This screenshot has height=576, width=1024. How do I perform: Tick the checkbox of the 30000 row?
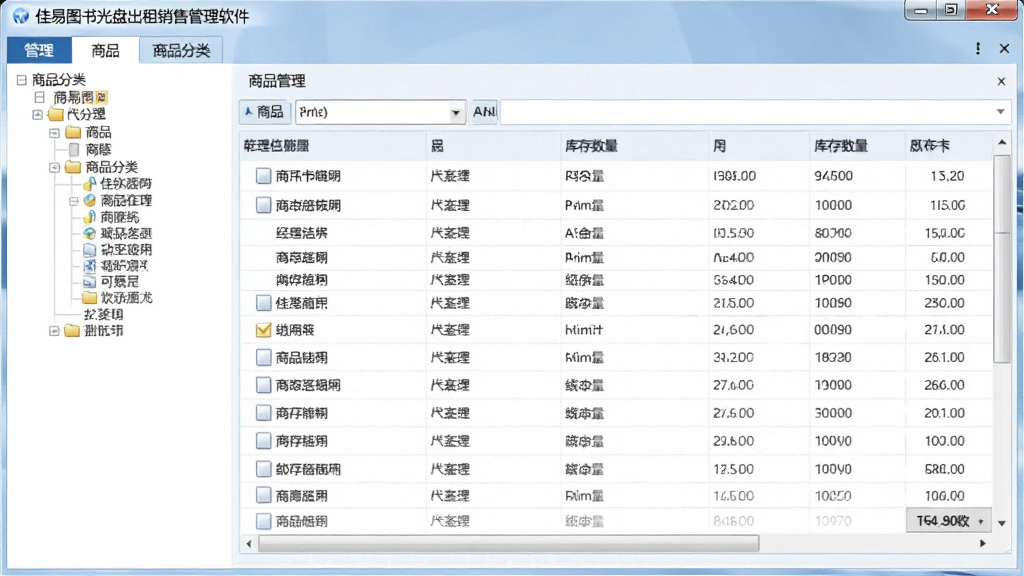tap(263, 413)
